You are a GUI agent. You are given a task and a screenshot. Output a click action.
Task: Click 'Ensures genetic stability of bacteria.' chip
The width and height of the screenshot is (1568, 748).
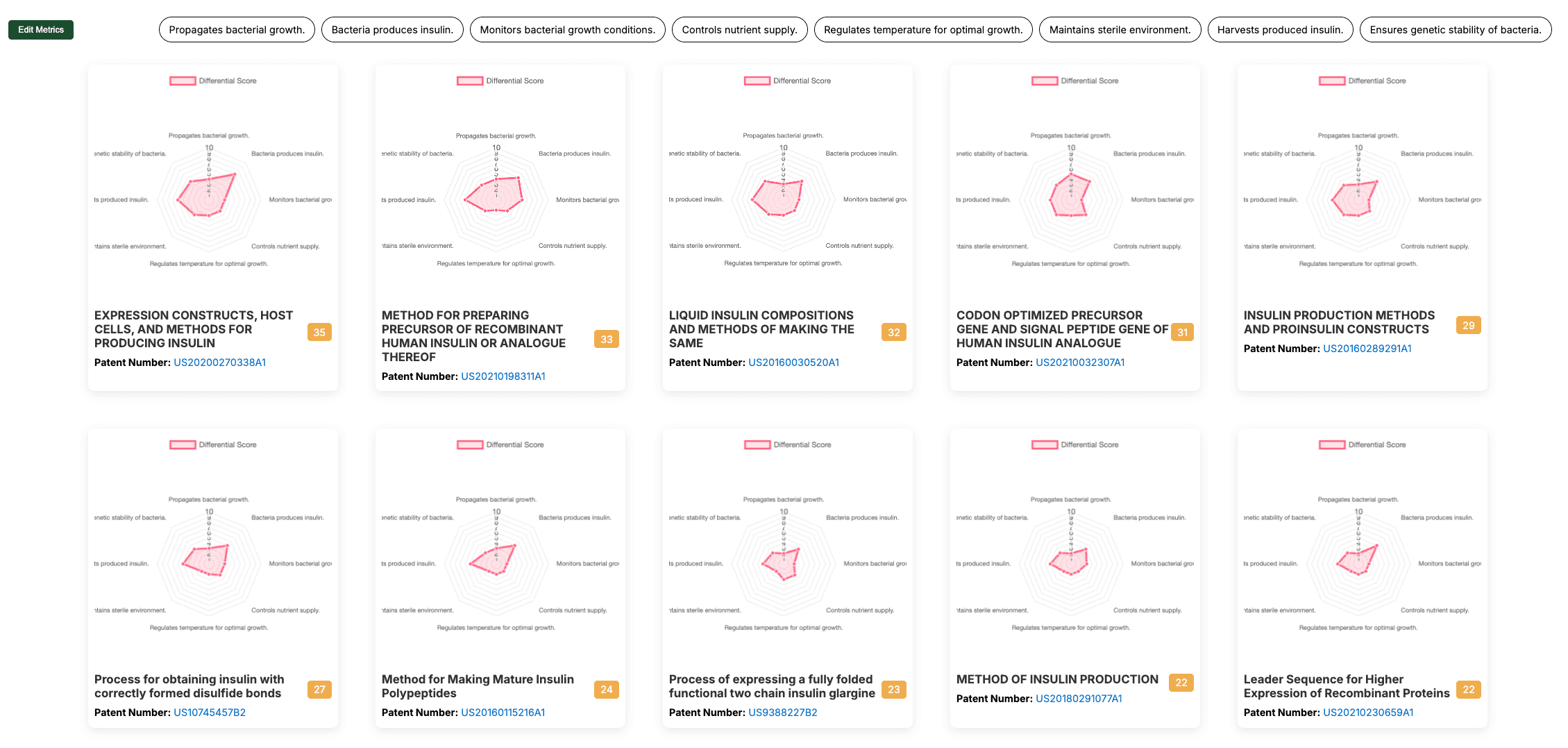[x=1456, y=30]
